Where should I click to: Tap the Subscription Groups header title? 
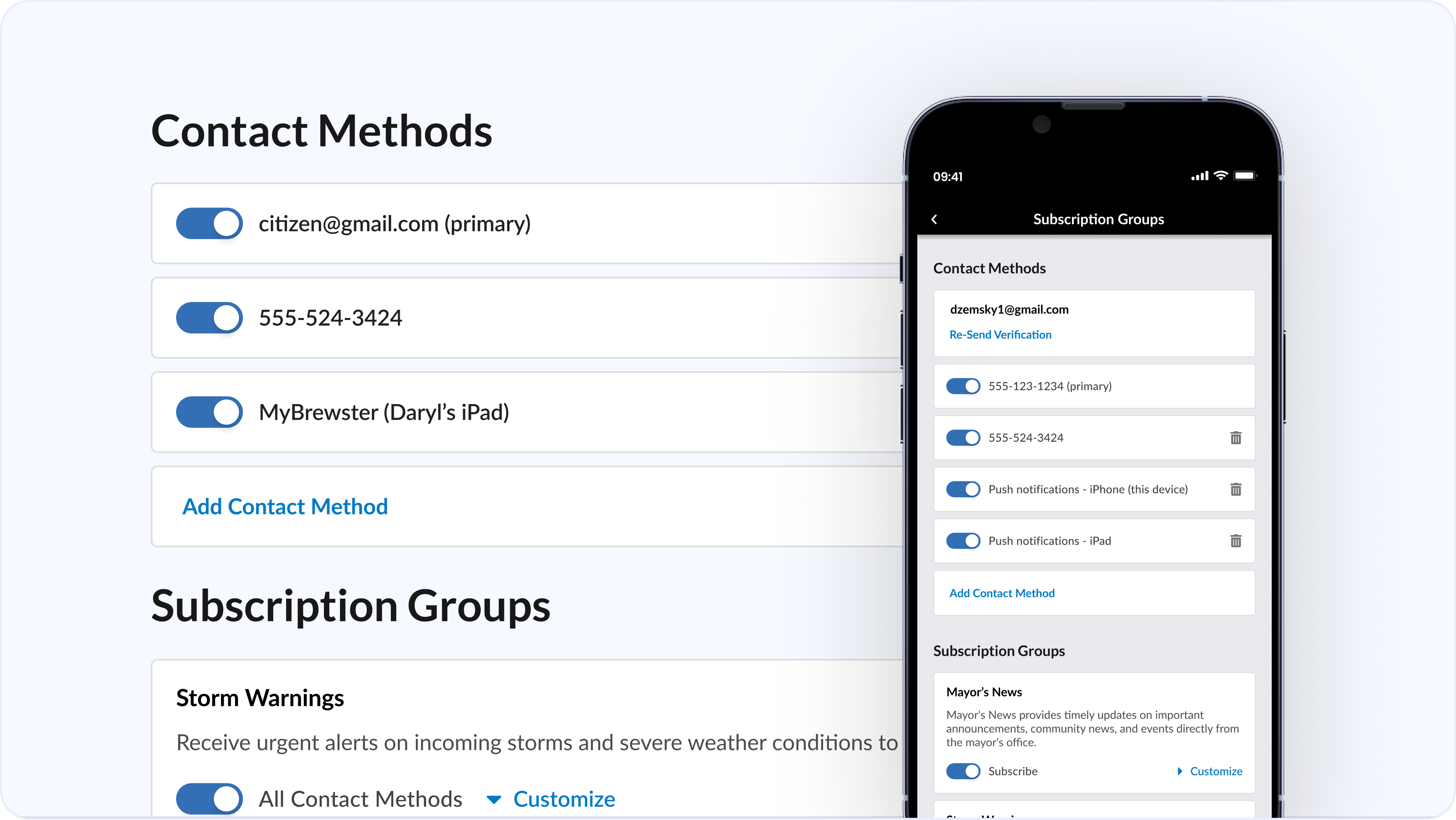tap(1098, 219)
